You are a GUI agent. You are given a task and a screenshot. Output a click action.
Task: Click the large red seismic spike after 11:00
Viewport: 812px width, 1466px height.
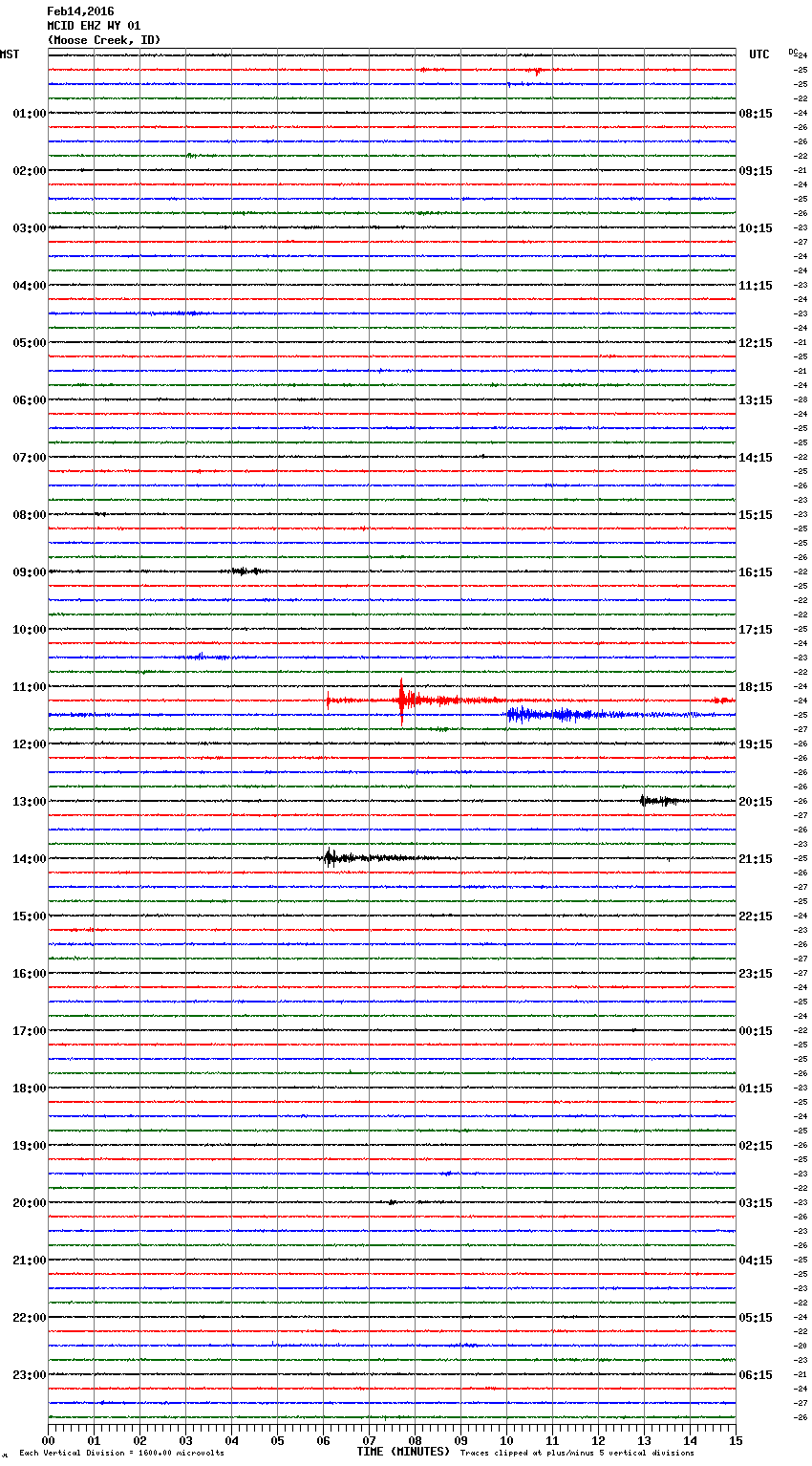click(402, 700)
